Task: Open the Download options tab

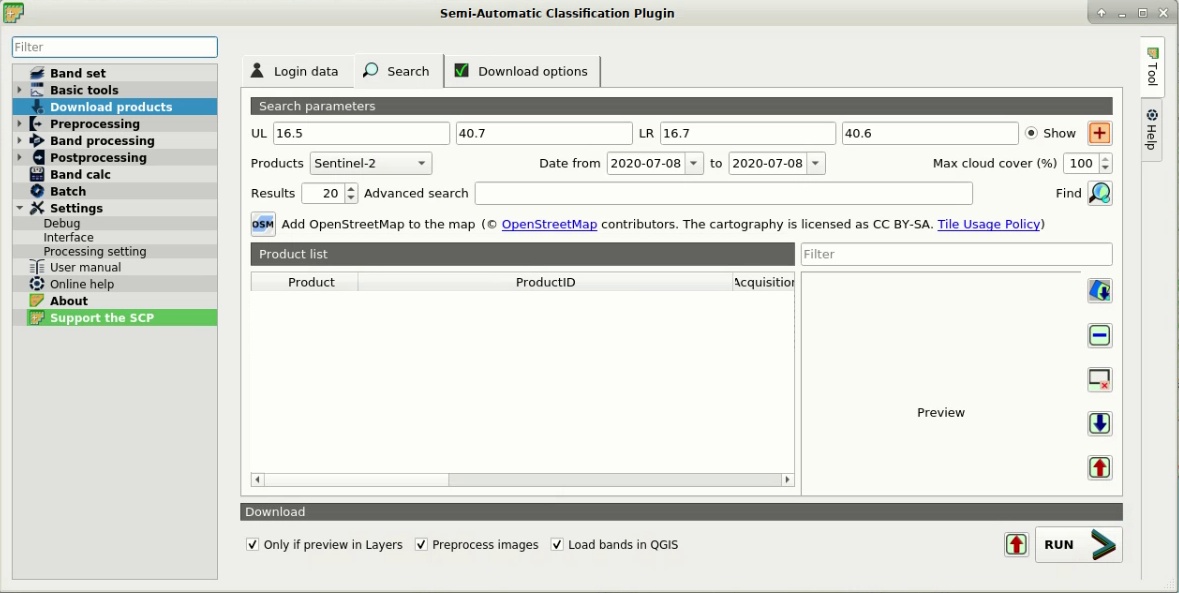Action: tap(523, 71)
